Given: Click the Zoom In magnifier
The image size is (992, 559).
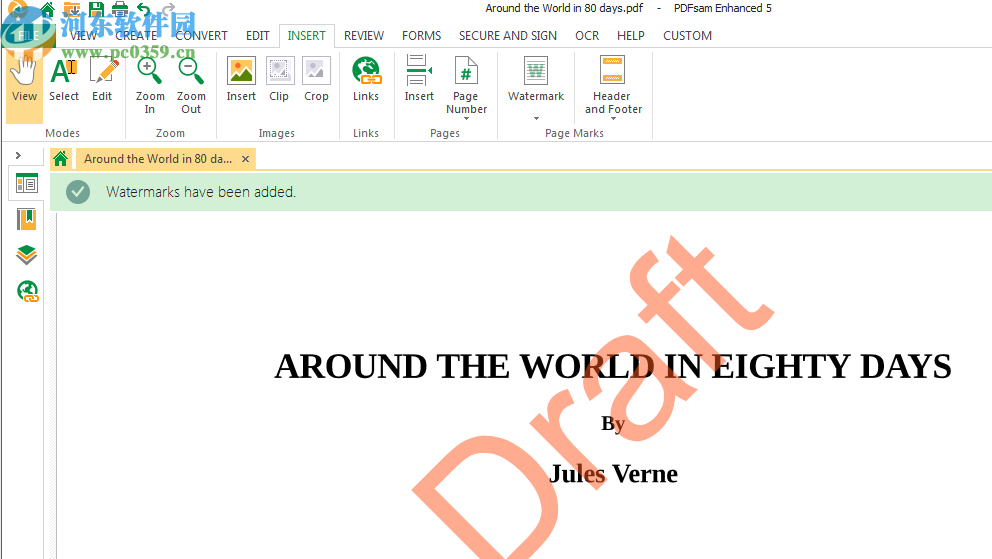Looking at the screenshot, I should pyautogui.click(x=150, y=85).
